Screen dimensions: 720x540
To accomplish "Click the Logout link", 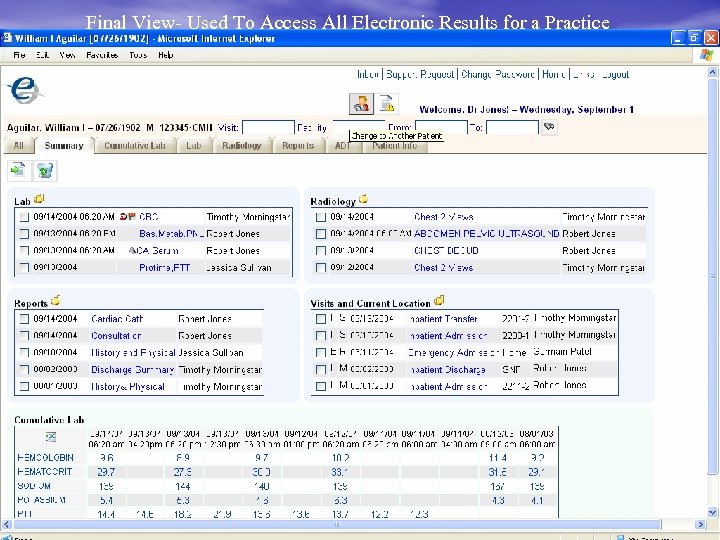I will point(614,74).
